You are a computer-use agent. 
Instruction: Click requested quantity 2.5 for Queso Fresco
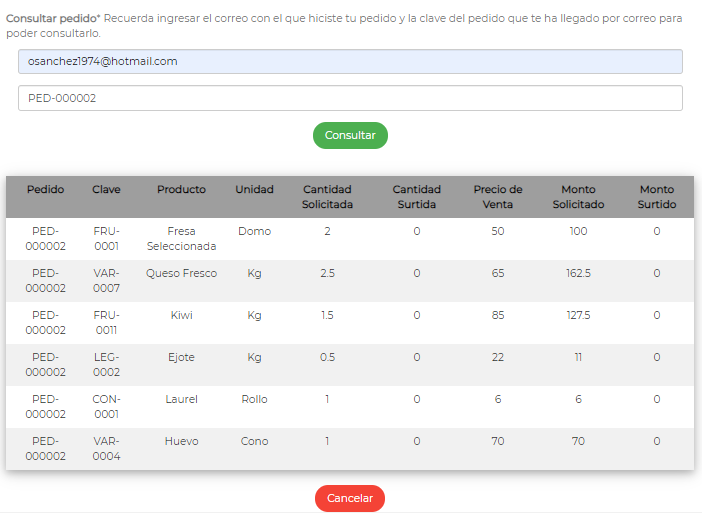coord(327,273)
